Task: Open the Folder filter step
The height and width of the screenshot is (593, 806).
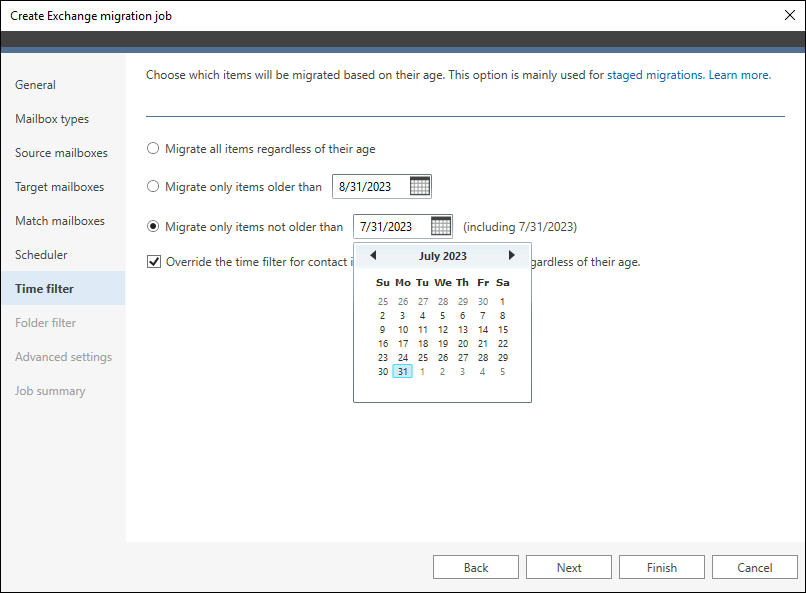Action: (45, 323)
